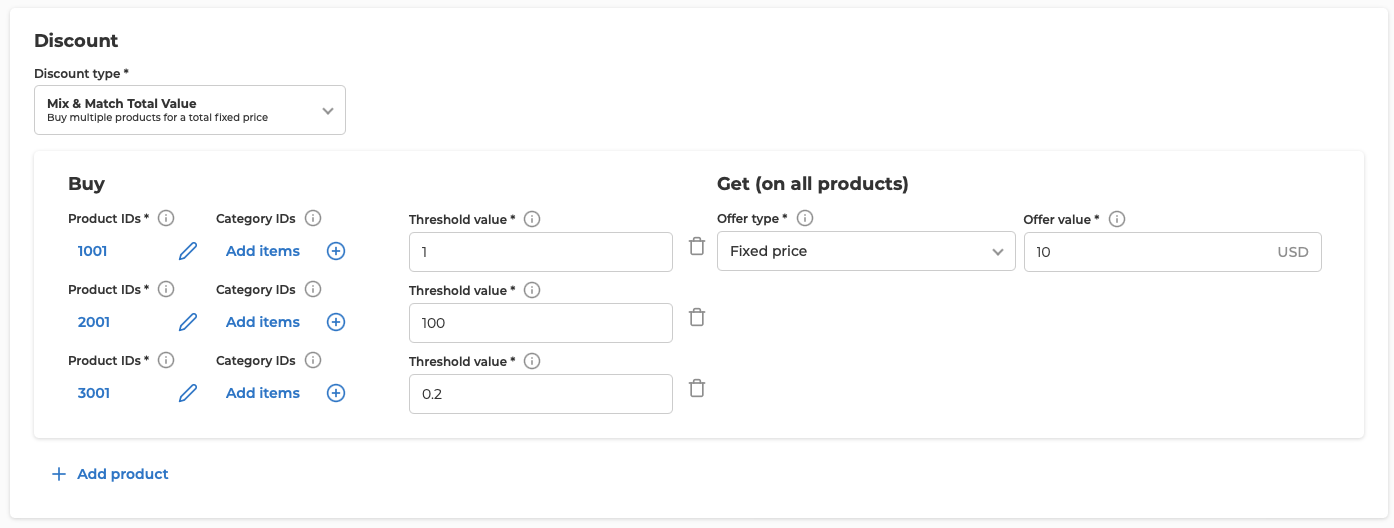The width and height of the screenshot is (1394, 528).
Task: Show info tooltip for Offer type
Action: coord(804,218)
